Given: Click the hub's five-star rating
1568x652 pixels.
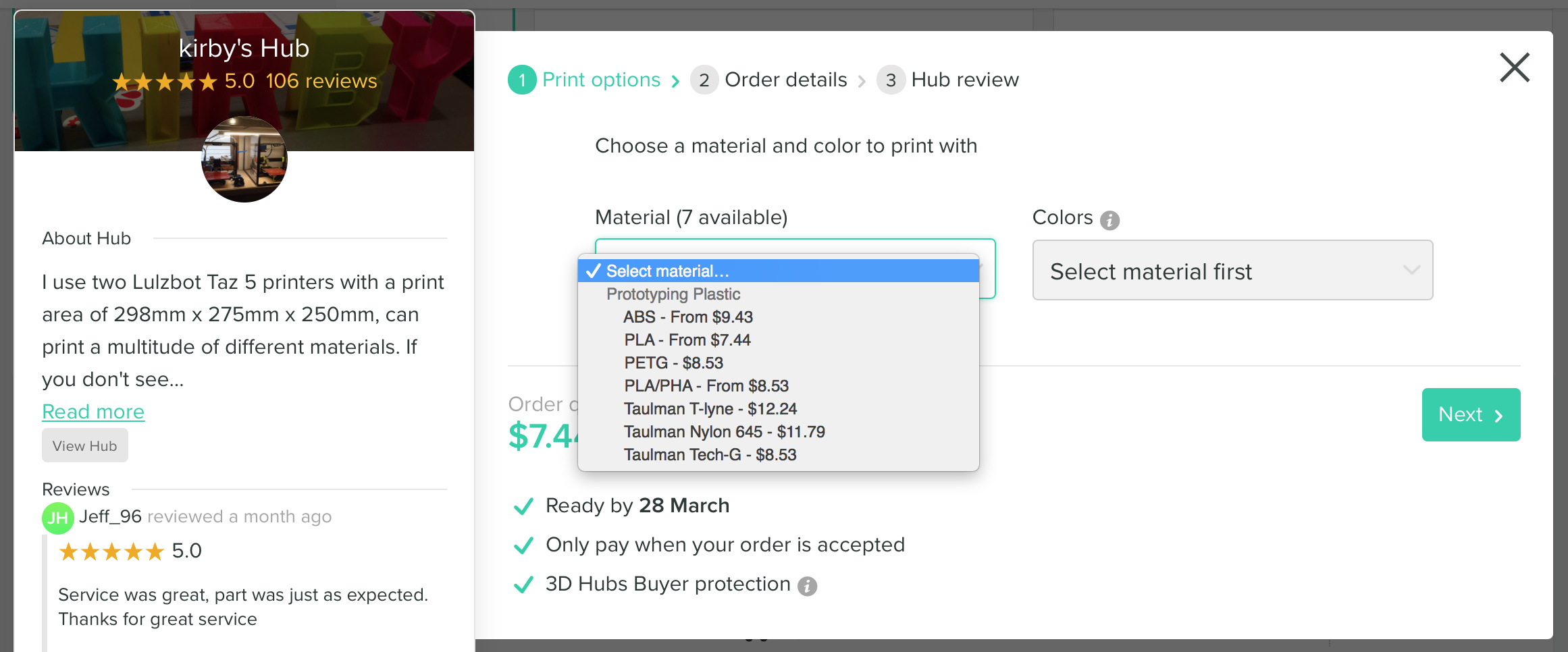Looking at the screenshot, I should [164, 82].
